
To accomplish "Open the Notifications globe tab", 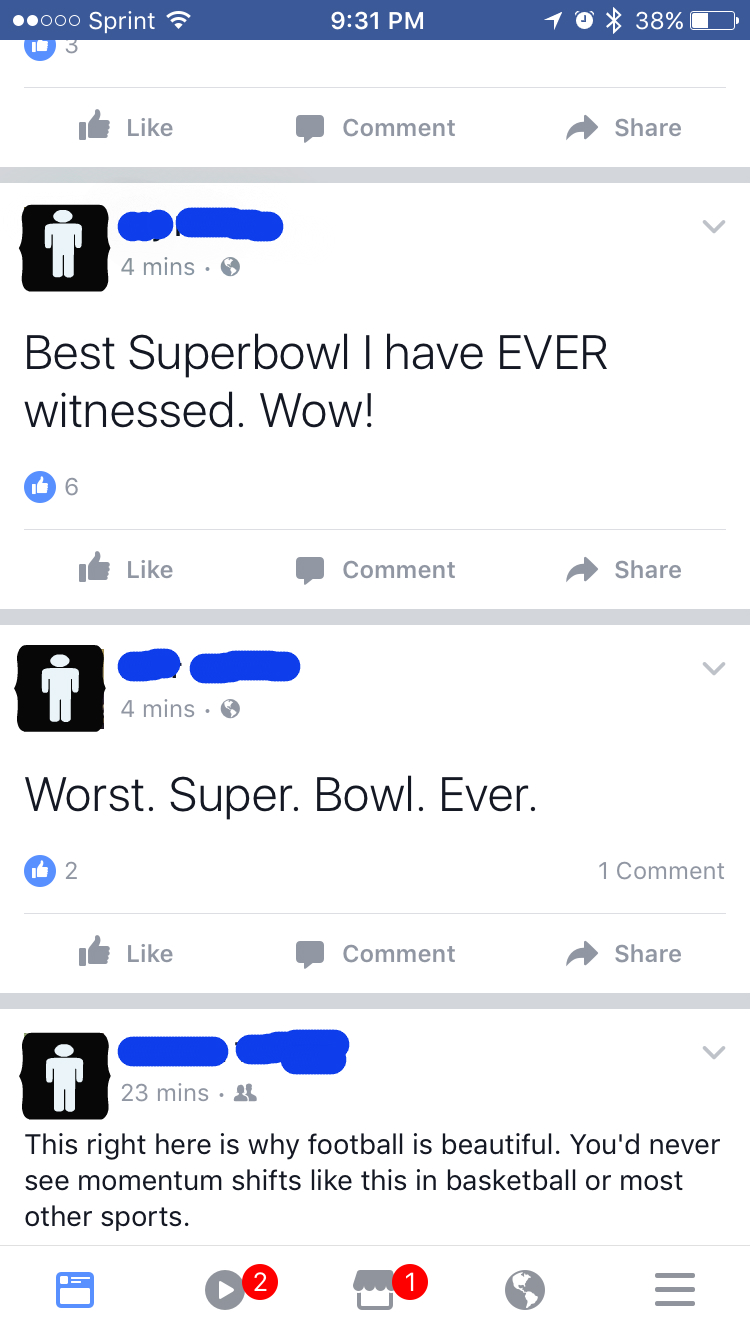I will coord(525,1290).
